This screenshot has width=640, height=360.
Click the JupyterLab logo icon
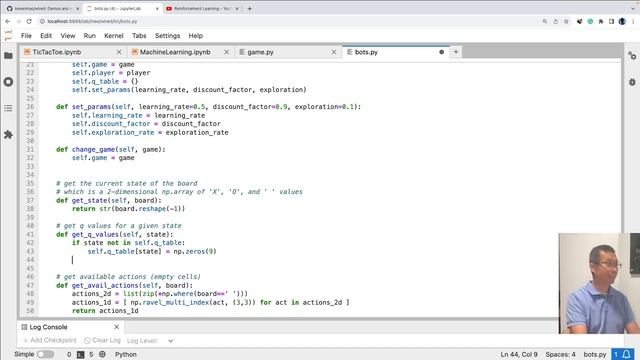pos(8,36)
